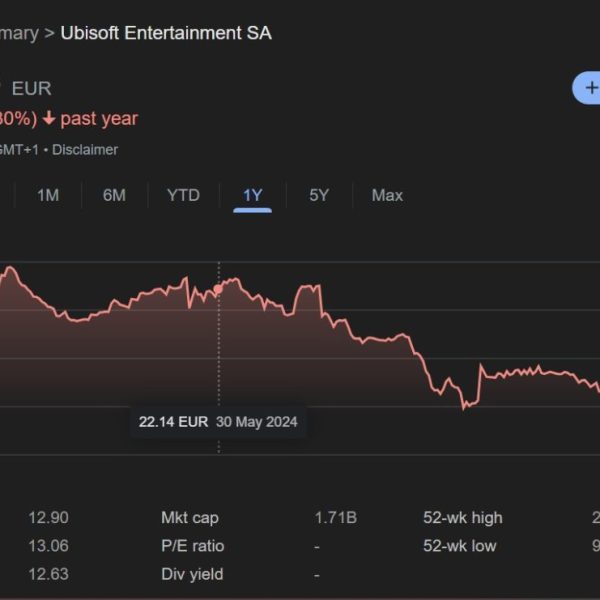The height and width of the screenshot is (600, 600).
Task: Click the chart data point marker
Action: [x=218, y=289]
